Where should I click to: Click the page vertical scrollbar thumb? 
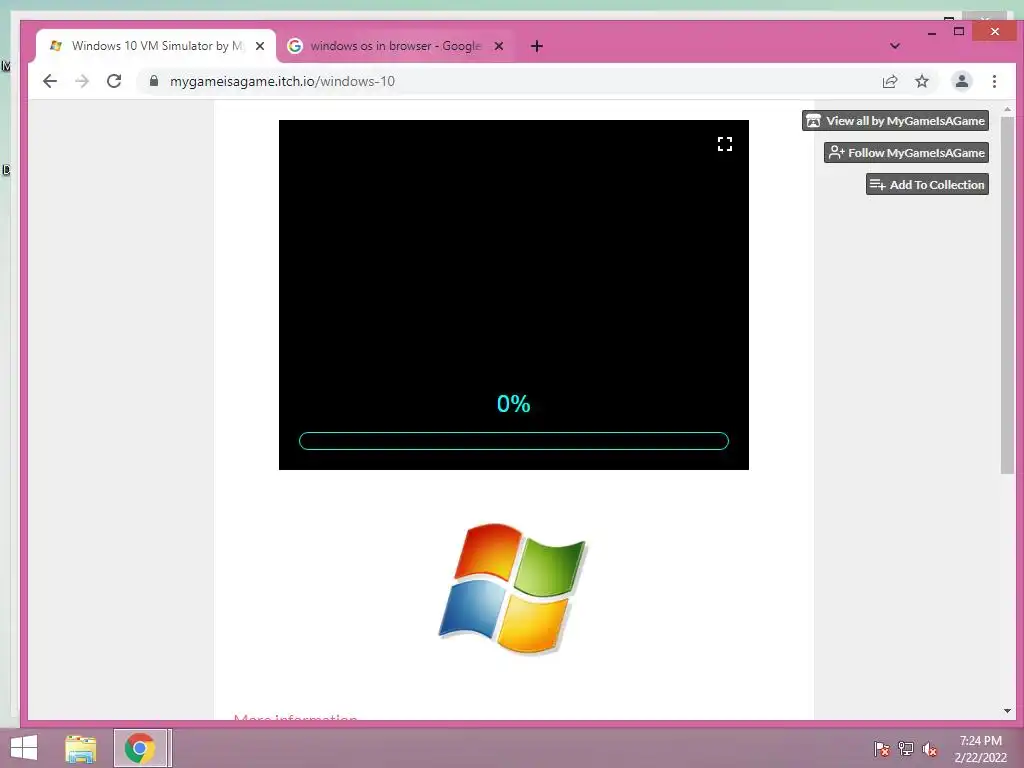pos(1007,295)
